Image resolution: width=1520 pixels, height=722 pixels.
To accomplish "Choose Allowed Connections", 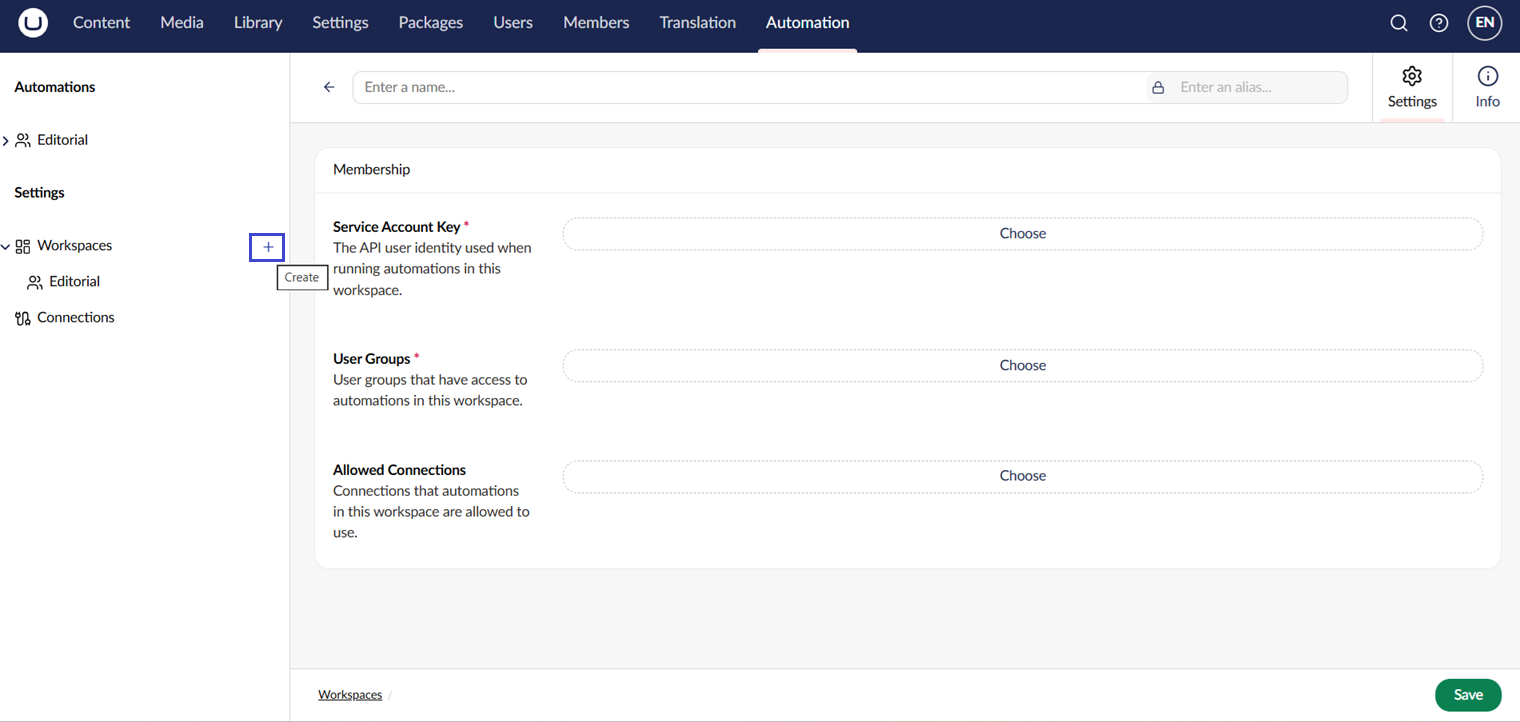I will coord(1023,476).
